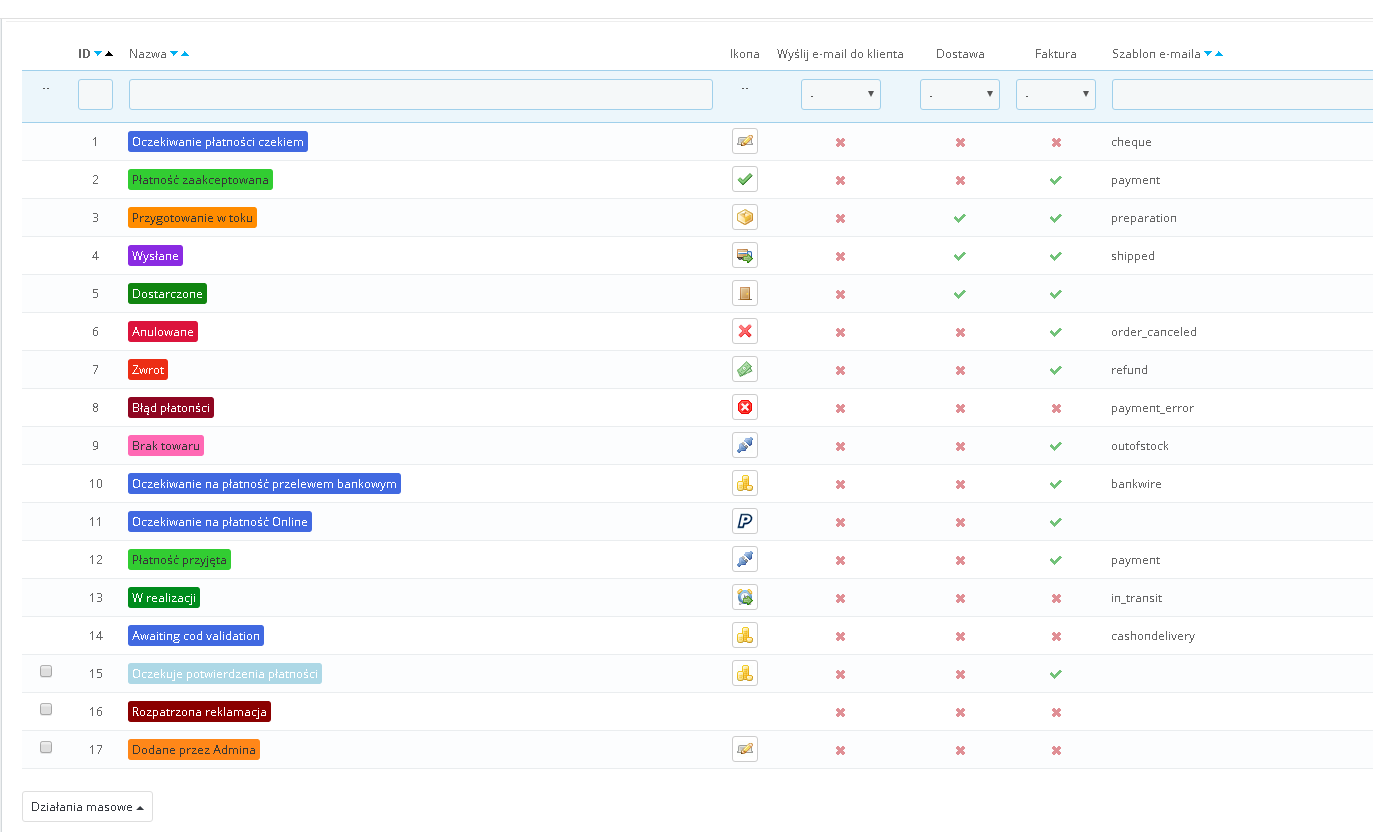Click the 'payment_error' template text

coord(1153,408)
